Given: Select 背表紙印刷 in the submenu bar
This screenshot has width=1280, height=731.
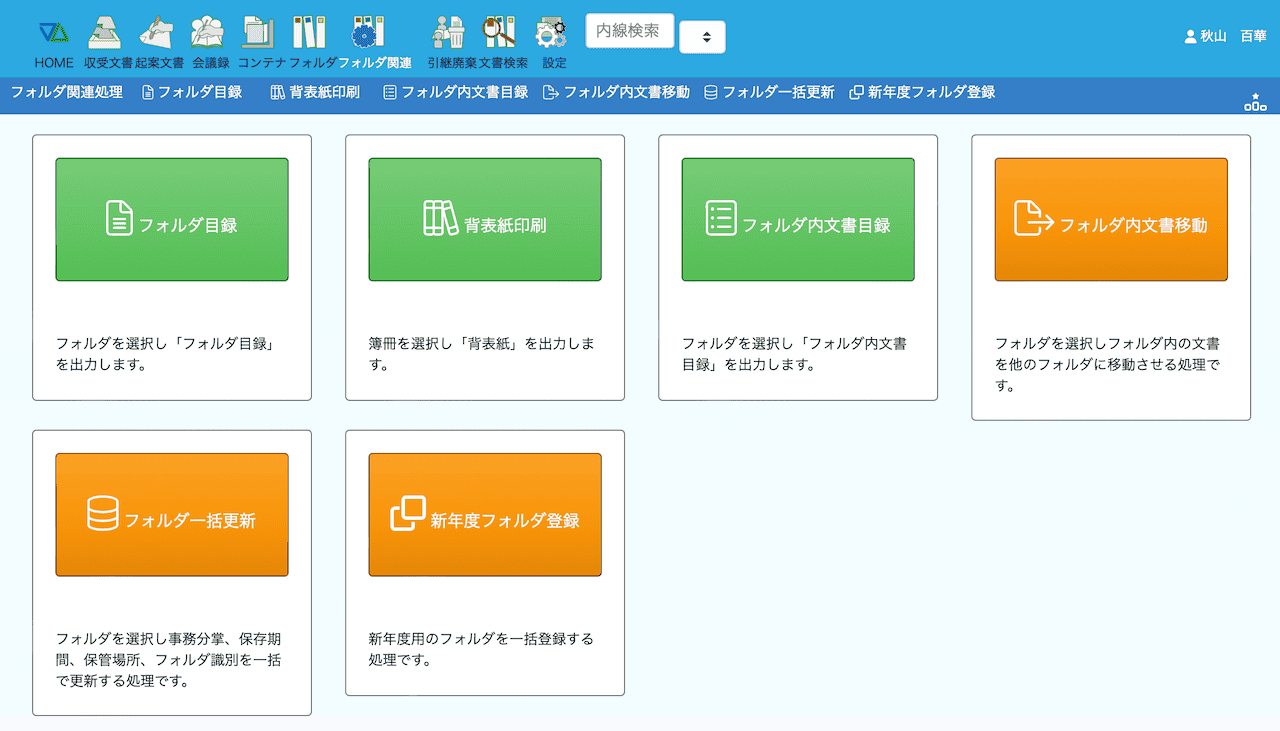Looking at the screenshot, I should pos(315,92).
